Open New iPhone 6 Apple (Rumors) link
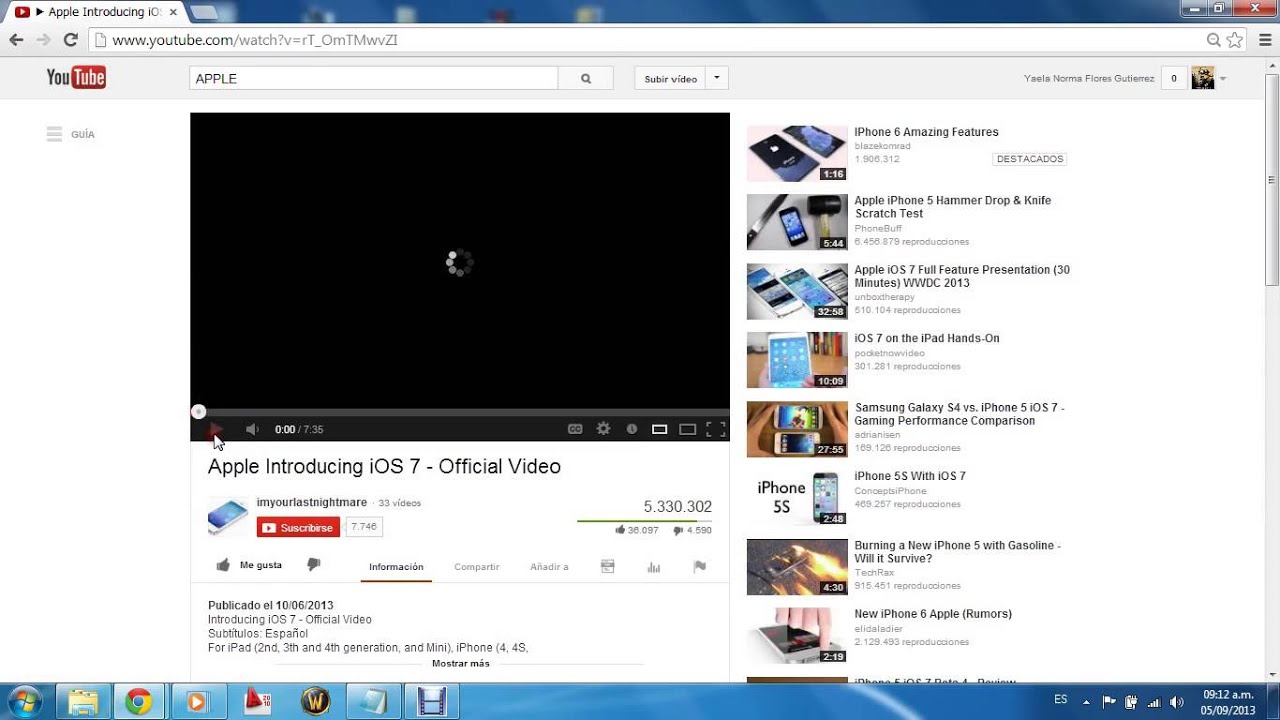1280x720 pixels. (933, 614)
